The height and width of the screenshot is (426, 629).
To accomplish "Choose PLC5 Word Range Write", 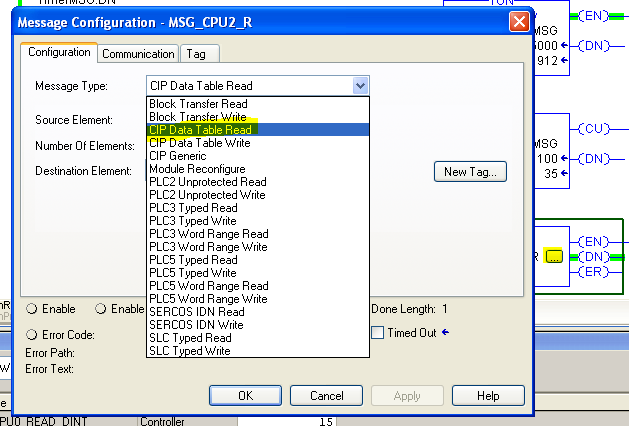I will [x=258, y=298].
